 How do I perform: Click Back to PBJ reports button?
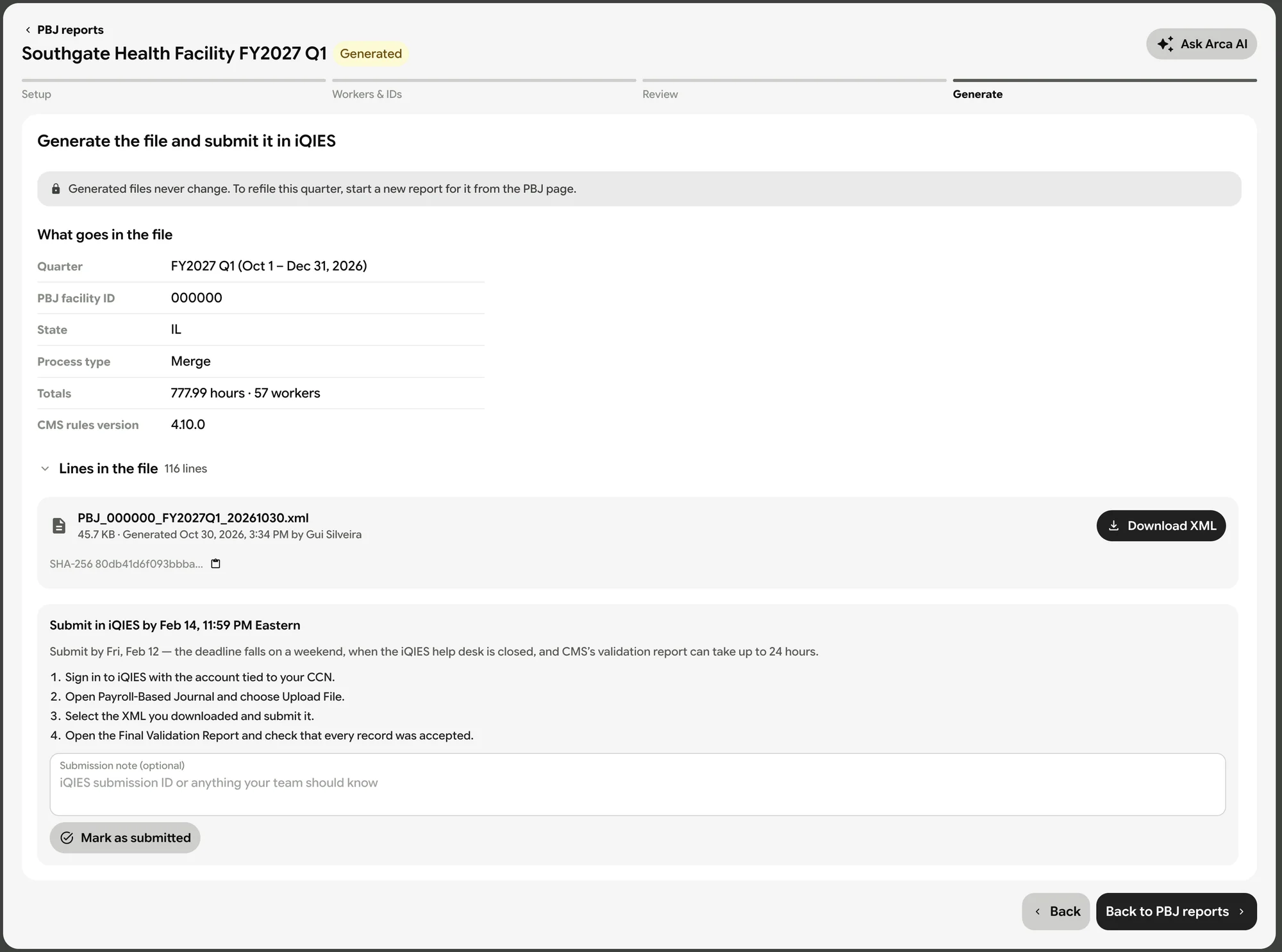(x=1176, y=912)
